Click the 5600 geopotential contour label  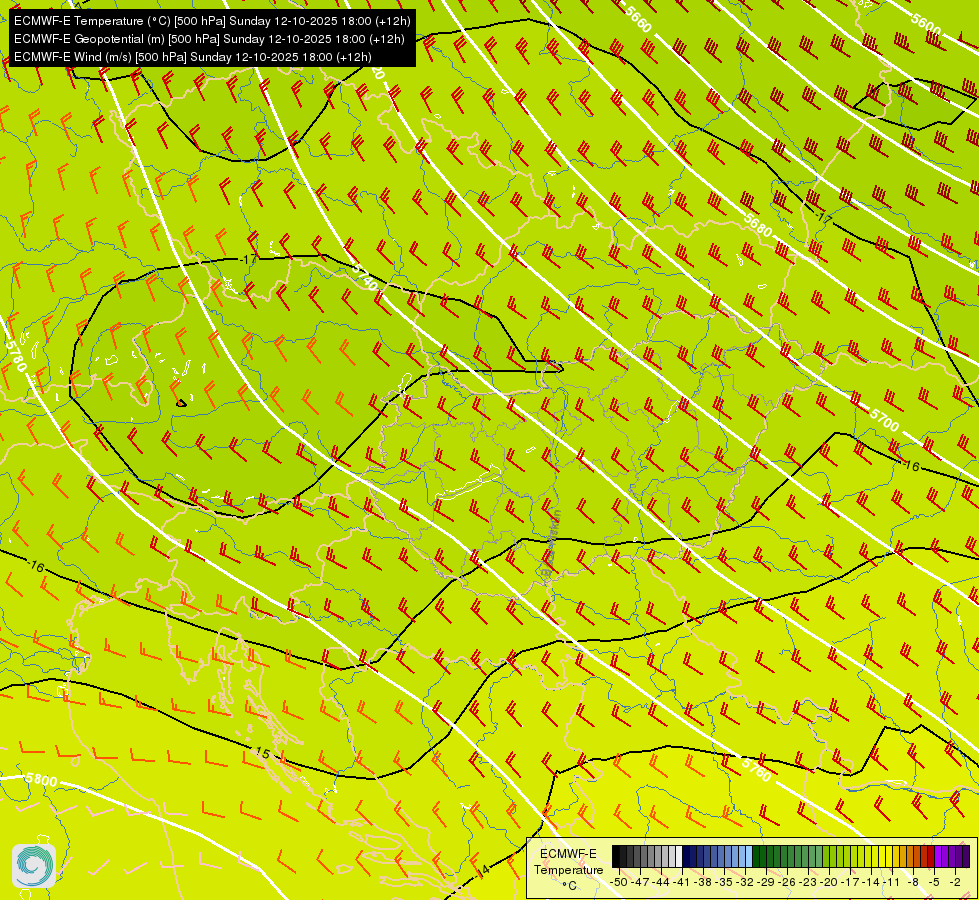click(927, 23)
